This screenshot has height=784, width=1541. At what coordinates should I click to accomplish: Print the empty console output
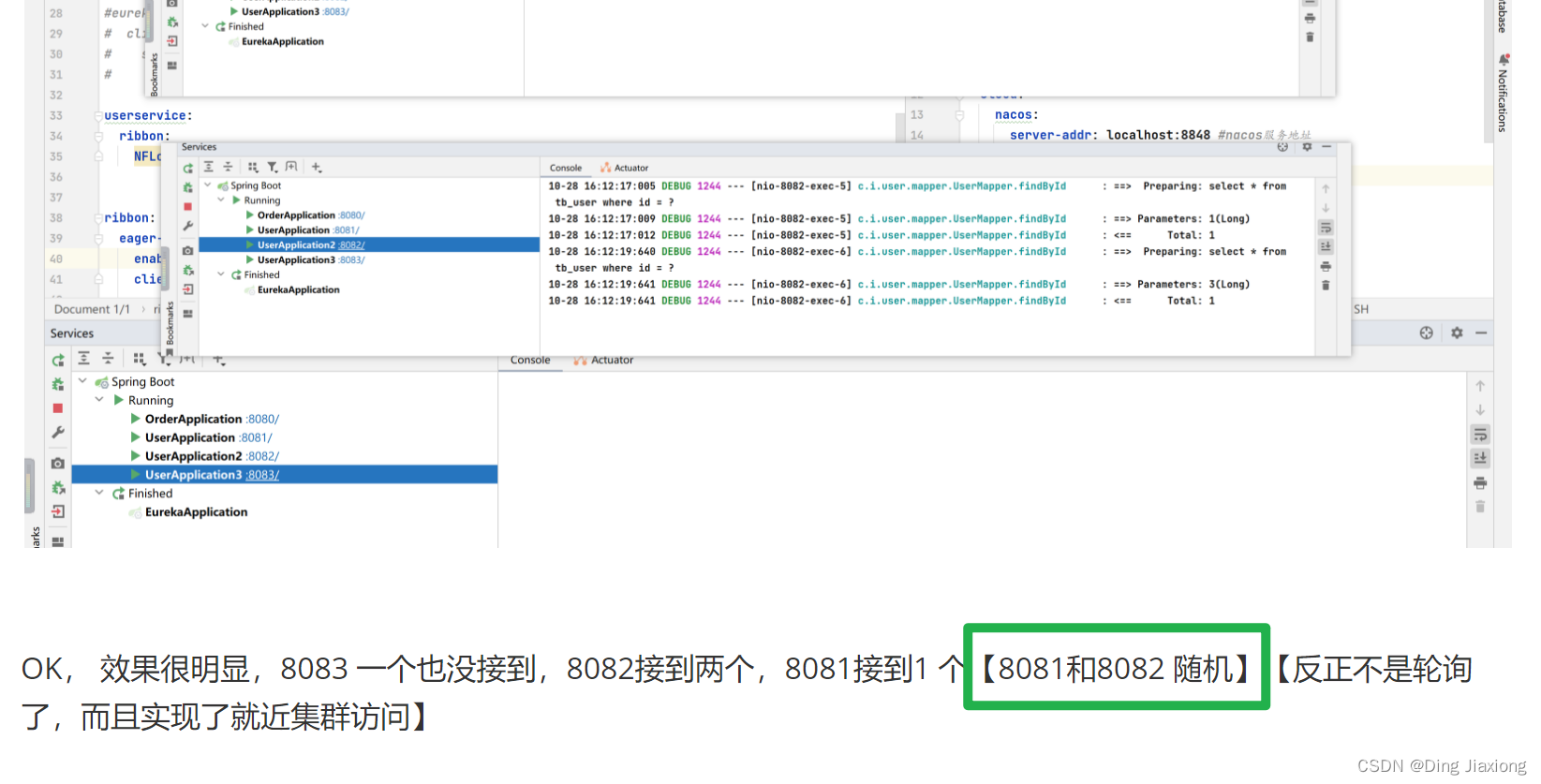pos(1480,483)
